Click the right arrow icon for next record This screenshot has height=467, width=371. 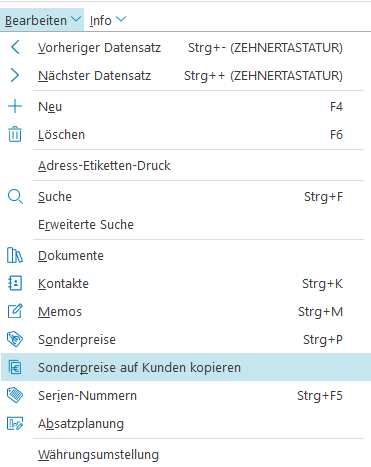(15, 75)
